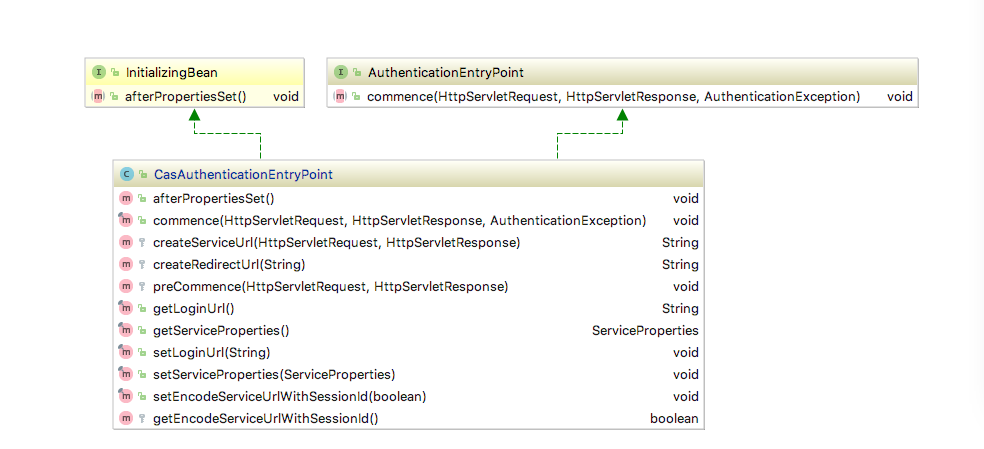The image size is (984, 449).
Task: Click boolean return type of getEncodeServiceUrlWithSessionId()
Action: click(x=674, y=419)
